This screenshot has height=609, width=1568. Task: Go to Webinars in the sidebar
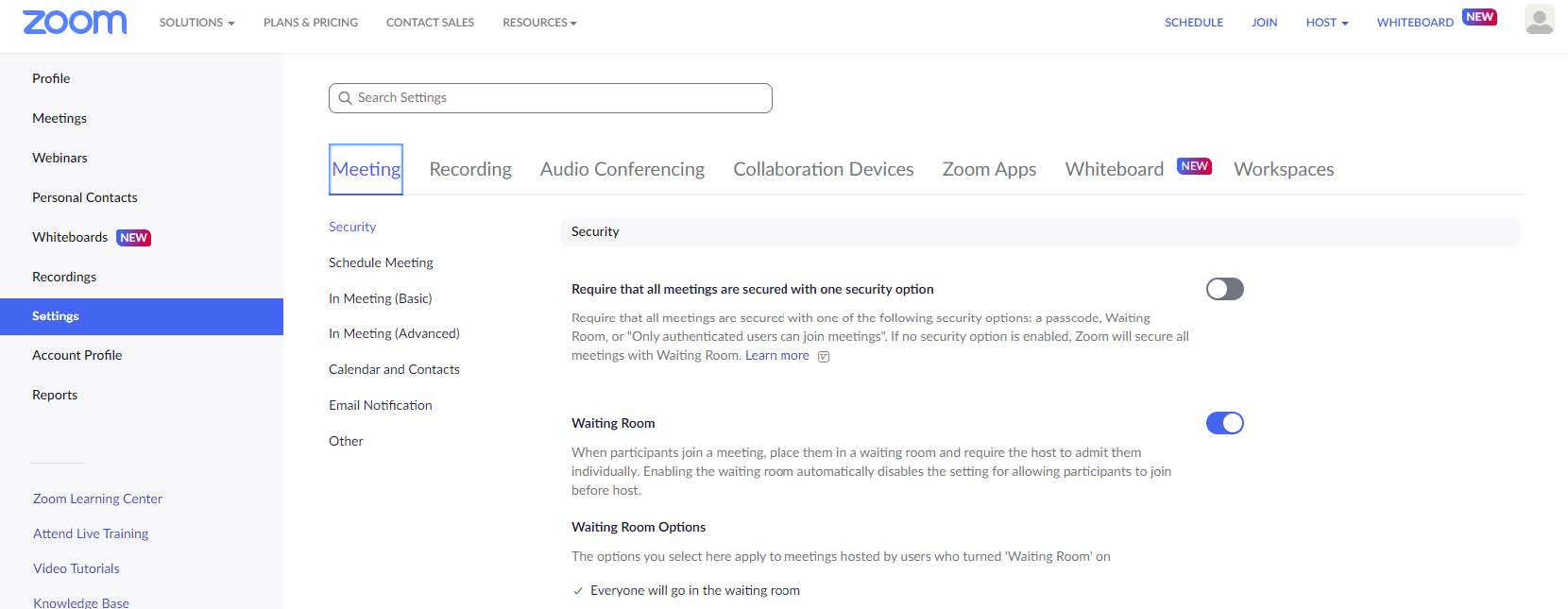pos(60,158)
